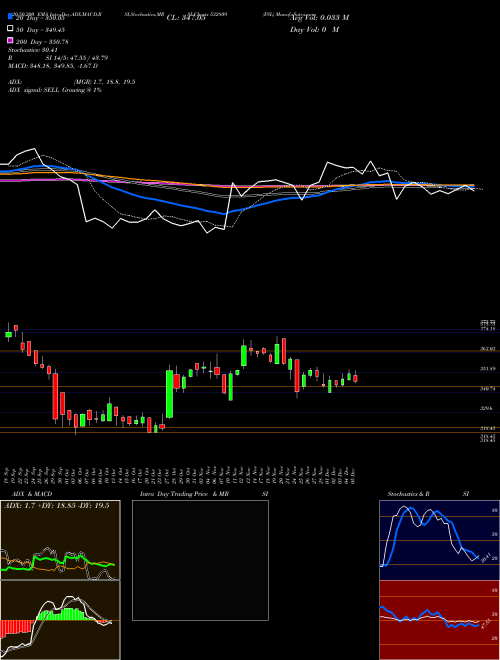The image size is (500, 660).
Task: Click the 351.89 price axis label
Action: coord(488,369)
